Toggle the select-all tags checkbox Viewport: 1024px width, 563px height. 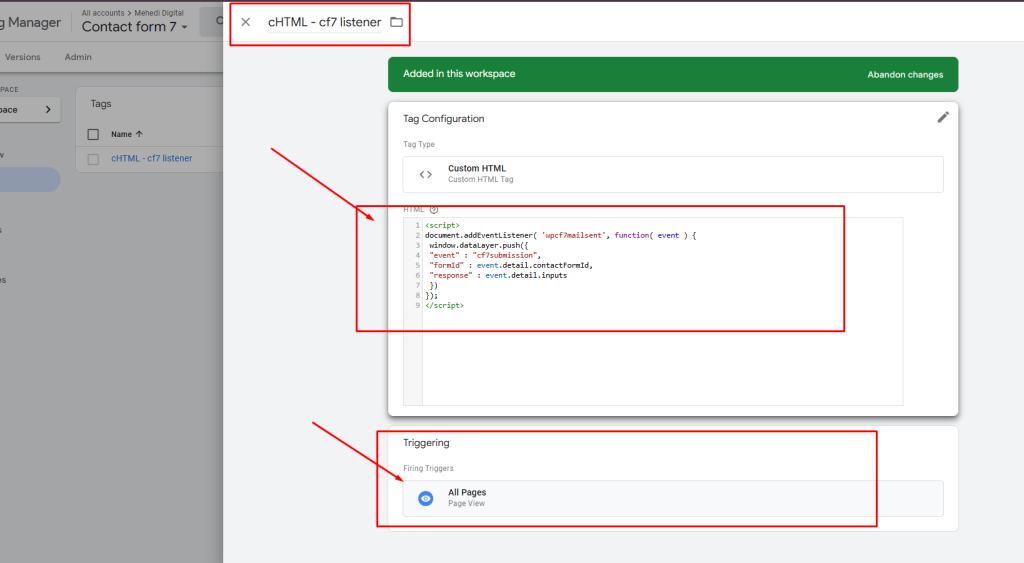click(93, 134)
